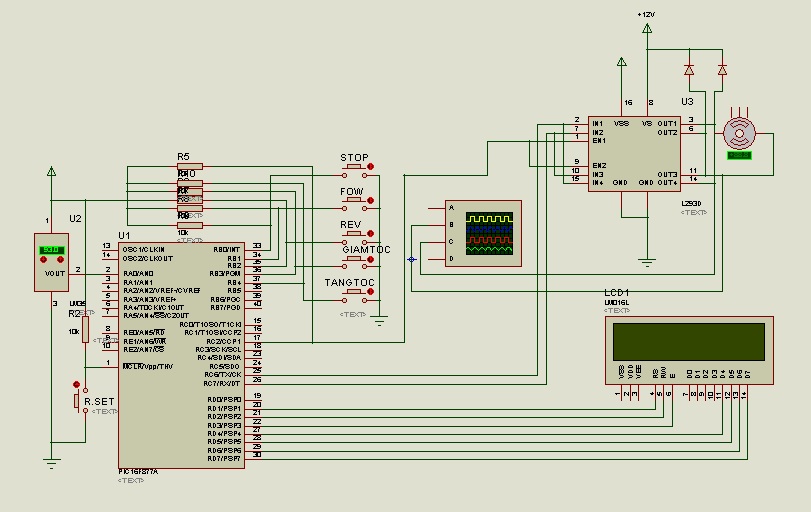Click the RD7/PSP7 pin label on U1
811x512 pixels.
click(224, 458)
